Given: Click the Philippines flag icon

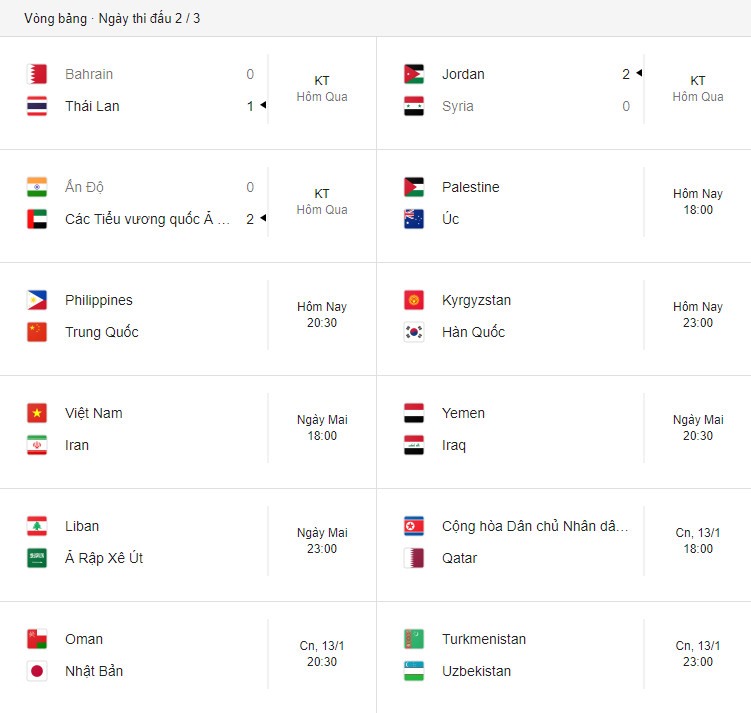Looking at the screenshot, I should click(x=37, y=300).
